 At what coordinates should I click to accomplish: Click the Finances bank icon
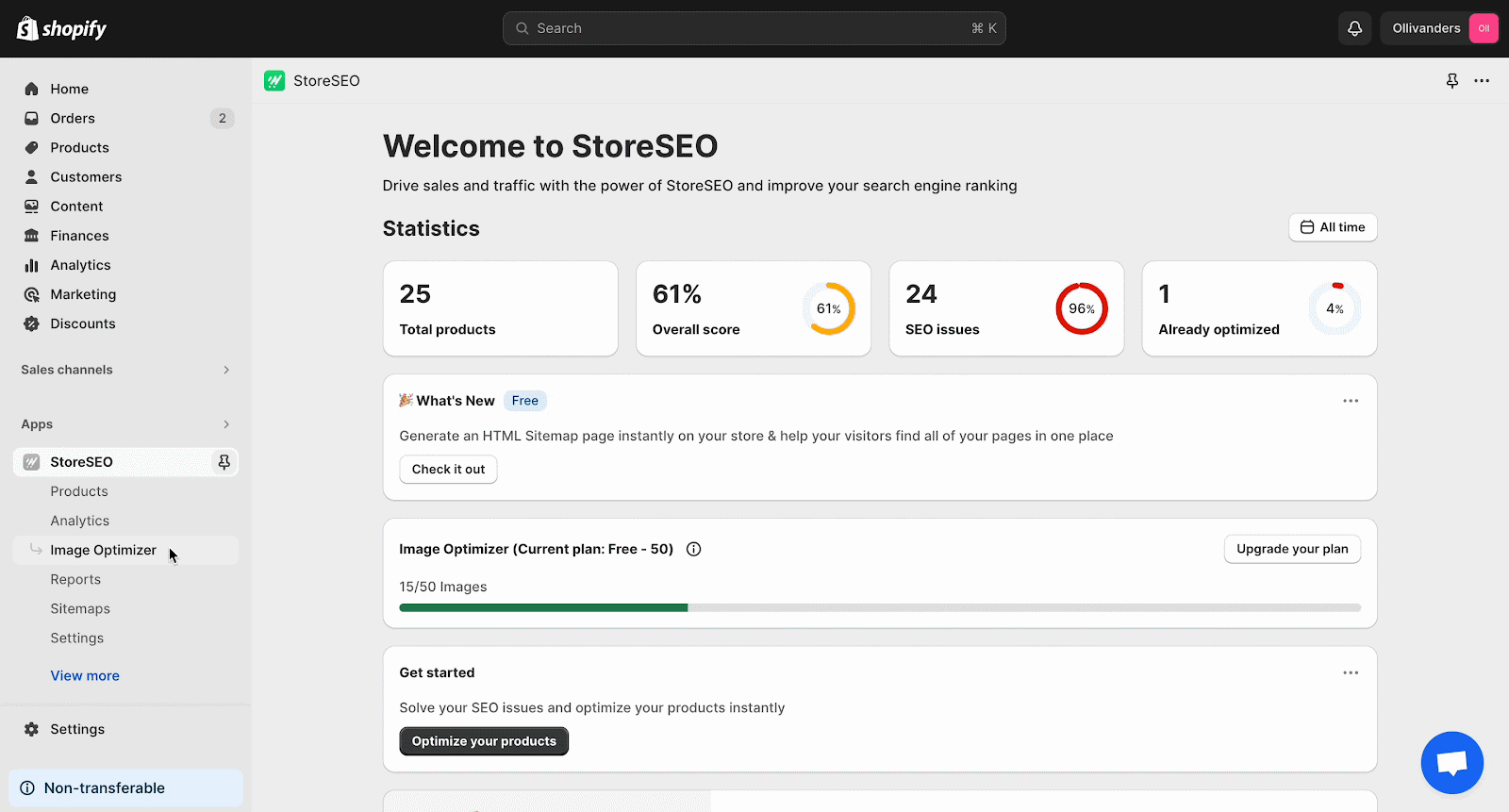point(31,235)
